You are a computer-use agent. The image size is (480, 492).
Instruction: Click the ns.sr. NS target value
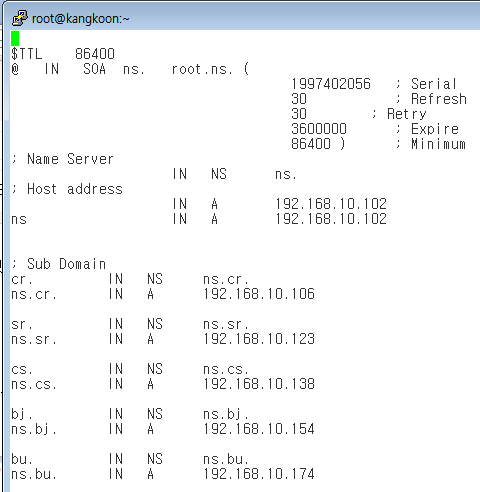coord(226,324)
